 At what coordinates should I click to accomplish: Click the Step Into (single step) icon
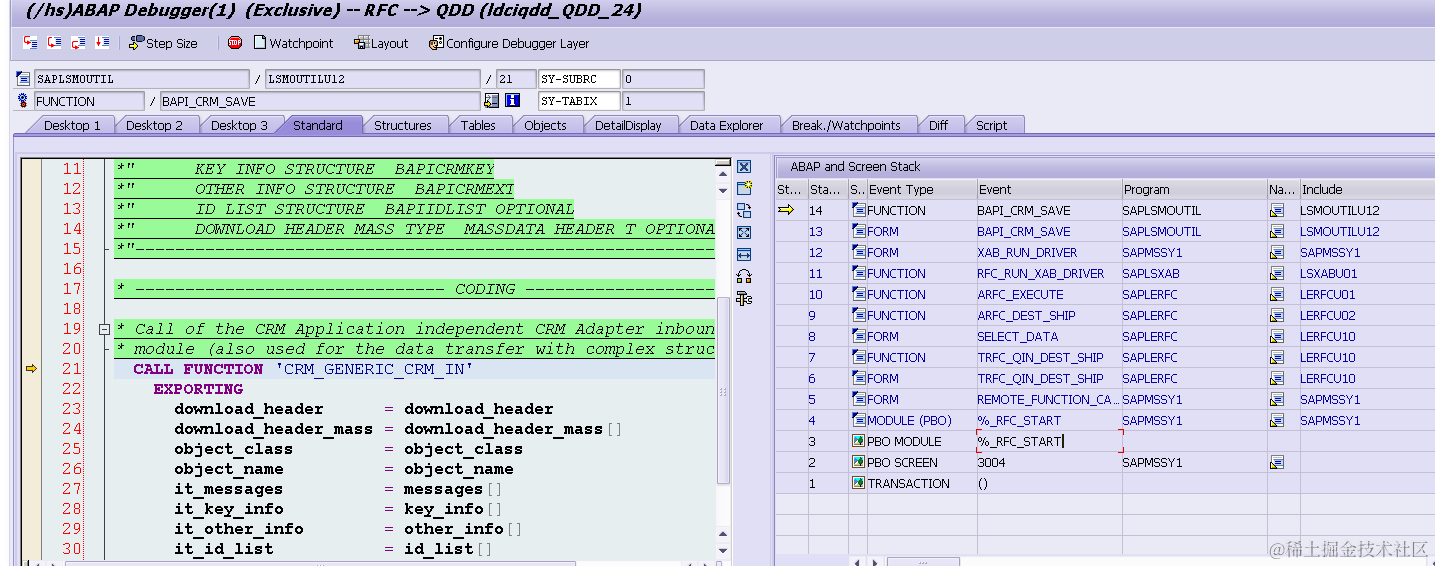(x=30, y=43)
